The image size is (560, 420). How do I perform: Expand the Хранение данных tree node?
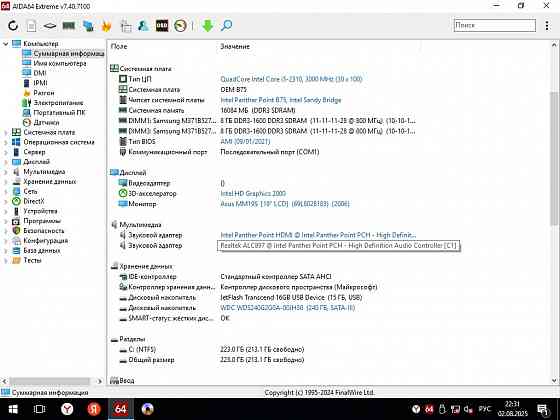click(x=5, y=182)
